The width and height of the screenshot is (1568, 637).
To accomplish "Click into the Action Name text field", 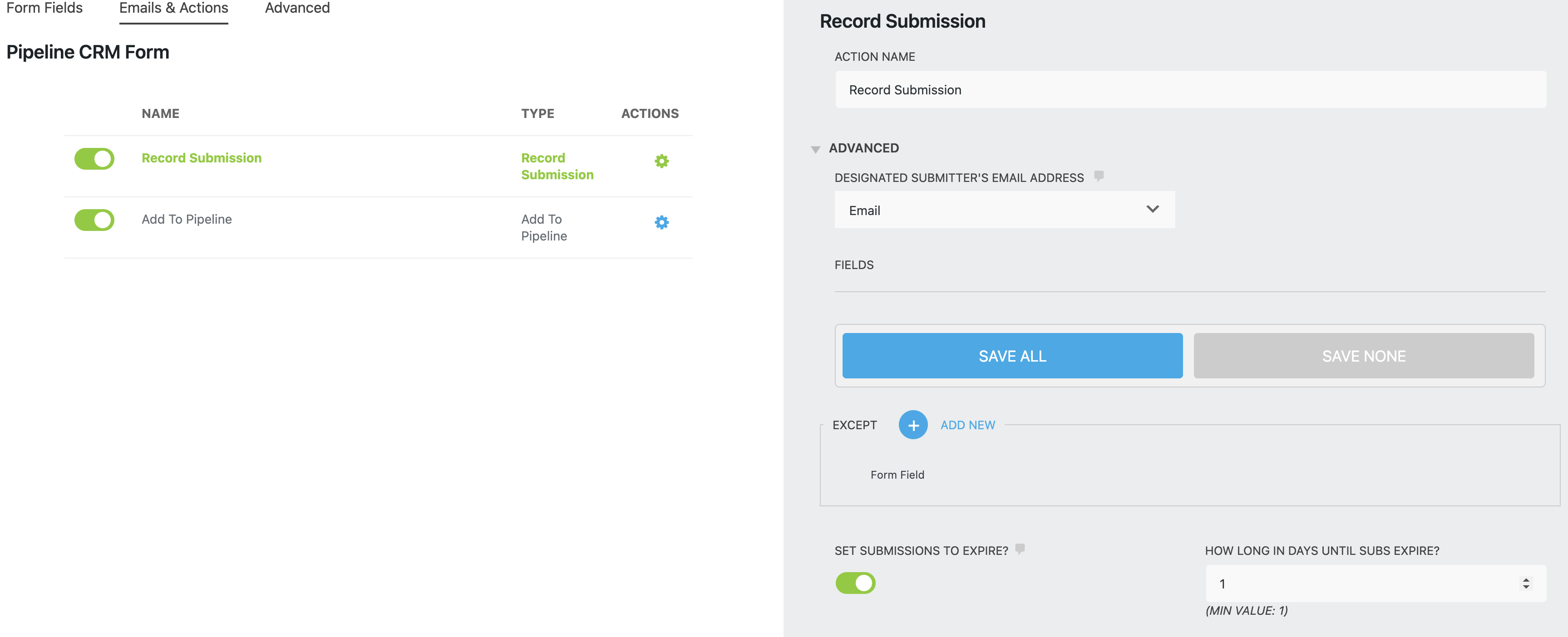I will pyautogui.click(x=1189, y=90).
